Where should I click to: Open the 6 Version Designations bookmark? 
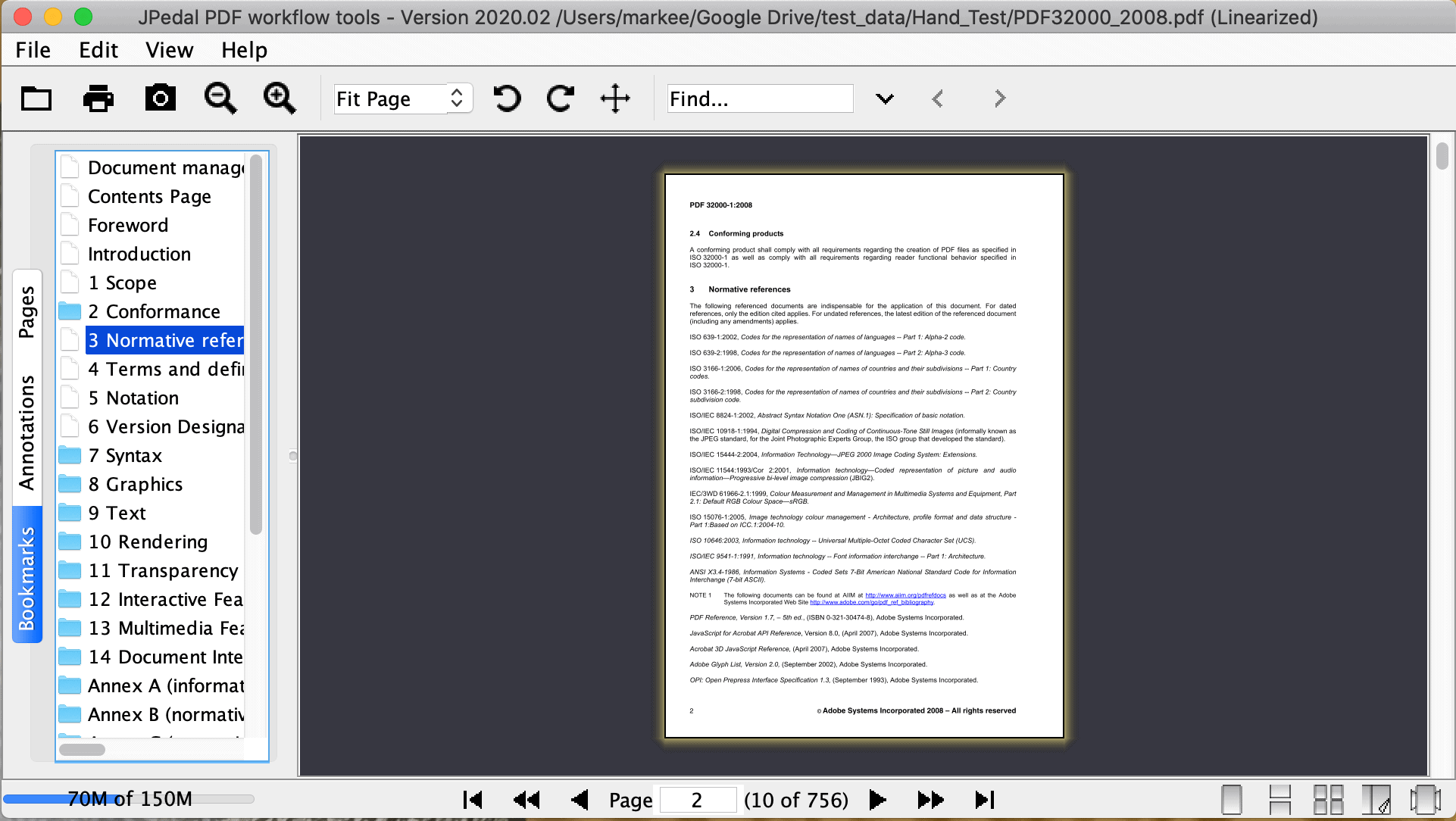166,426
